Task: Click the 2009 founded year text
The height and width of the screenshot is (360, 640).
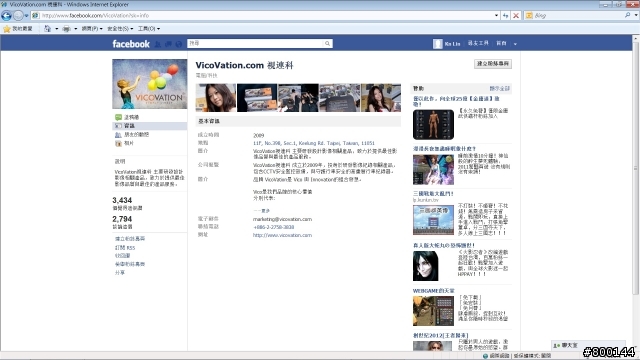Action: coord(258,135)
